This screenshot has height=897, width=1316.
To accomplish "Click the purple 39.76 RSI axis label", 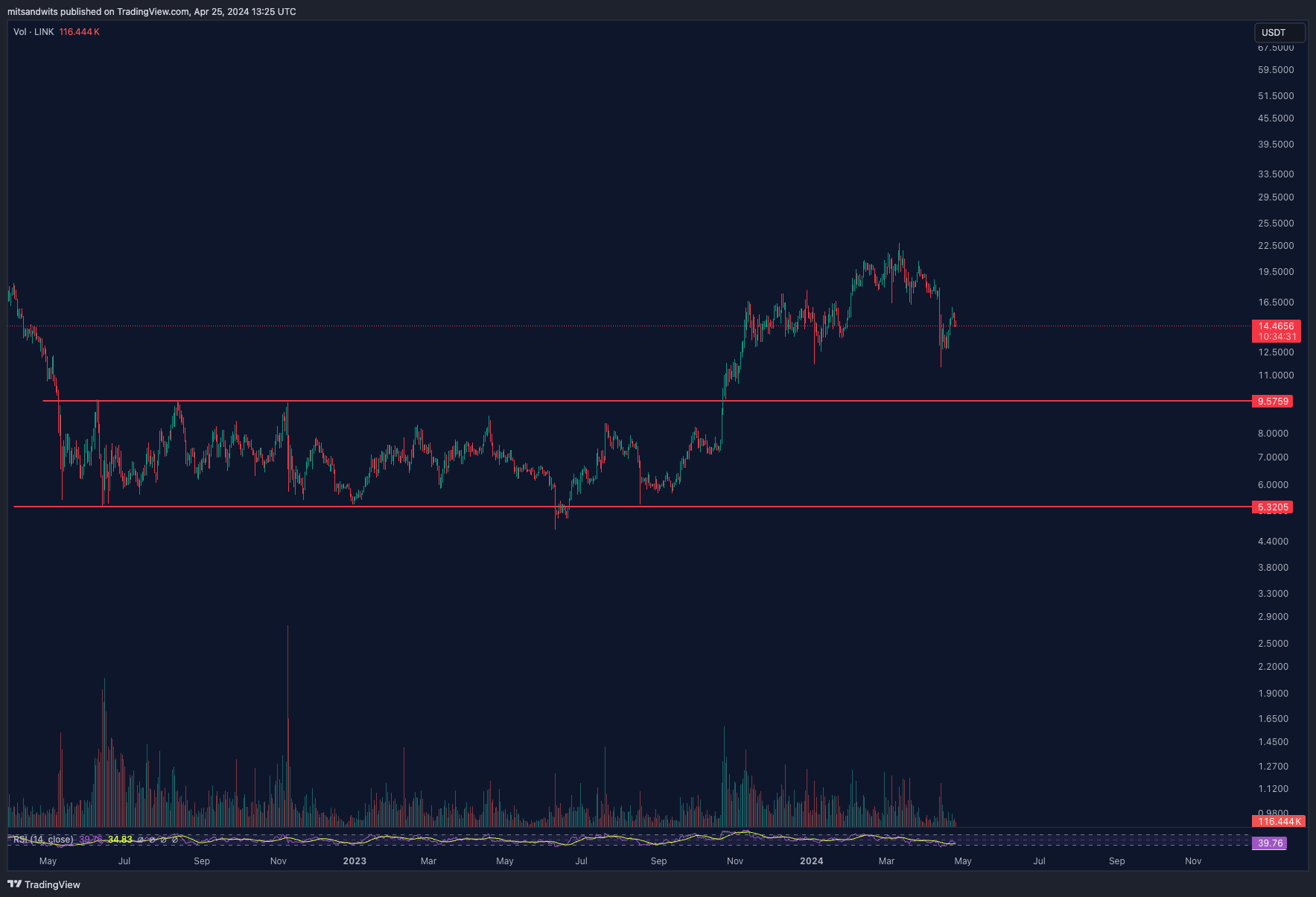I will (x=1270, y=843).
